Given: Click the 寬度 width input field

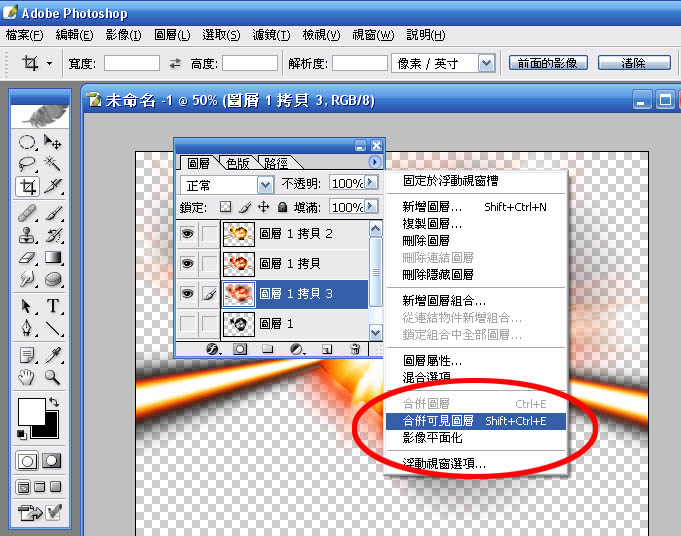Looking at the screenshot, I should point(131,63).
